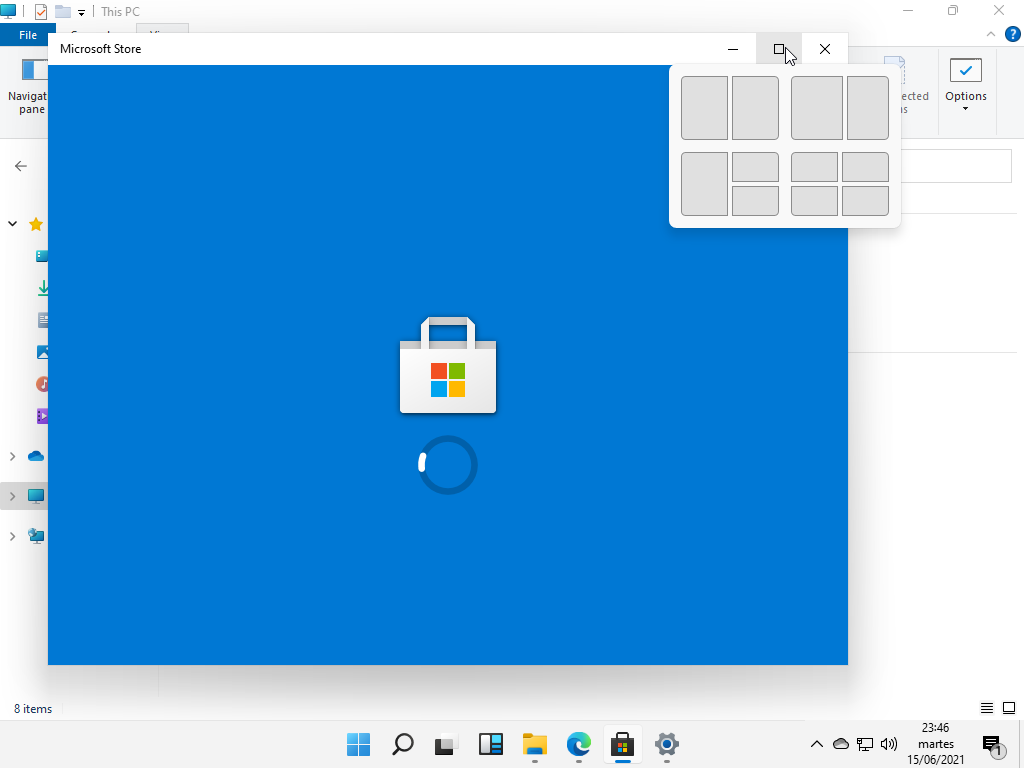The width and height of the screenshot is (1024, 768).
Task: Open Widgets from the taskbar
Action: 490,744
